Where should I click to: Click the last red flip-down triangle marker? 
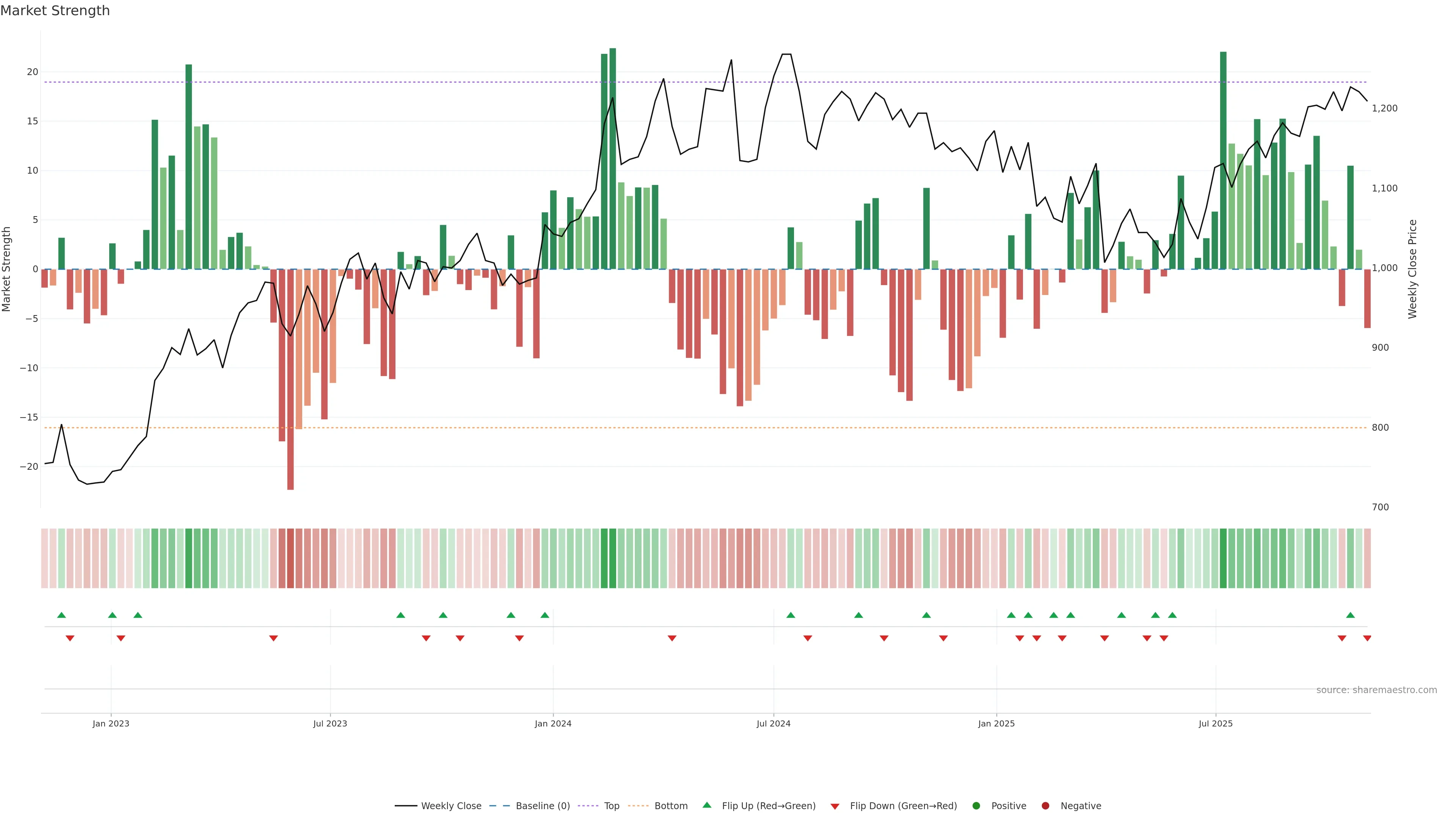[1367, 638]
